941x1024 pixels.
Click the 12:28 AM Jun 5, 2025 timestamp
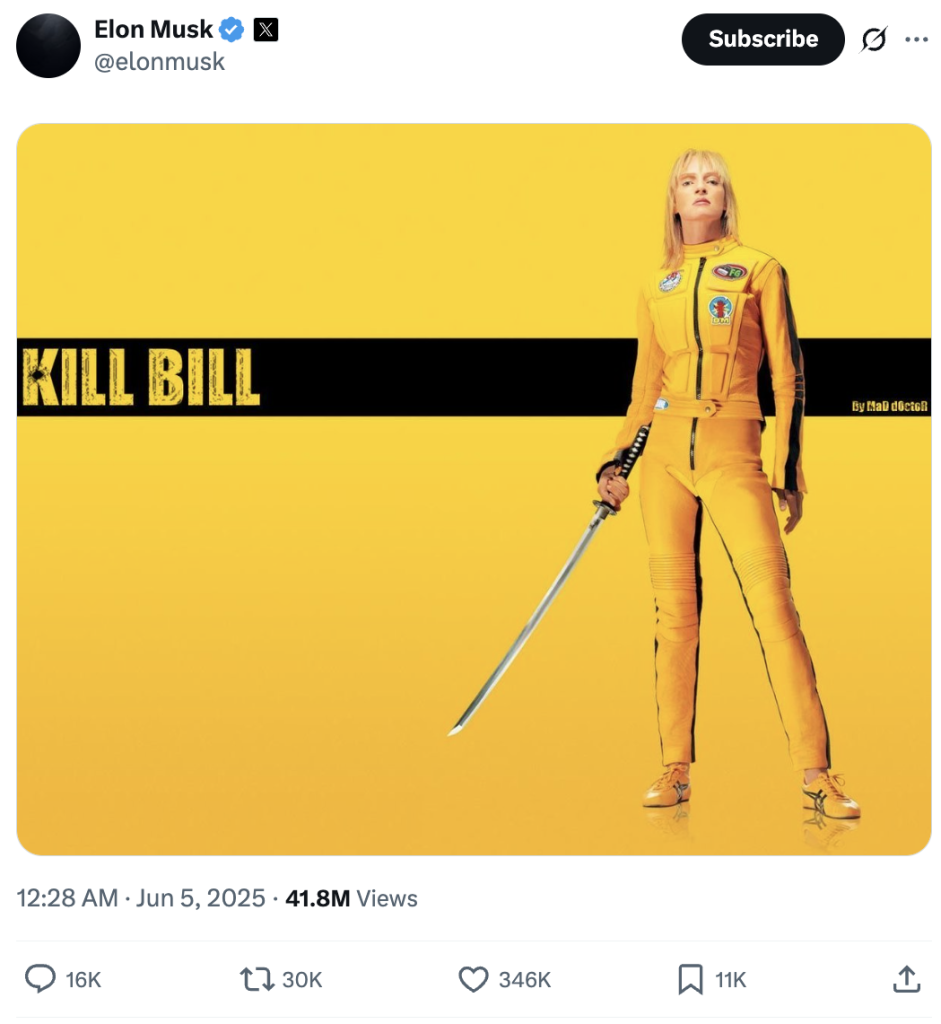[141, 898]
